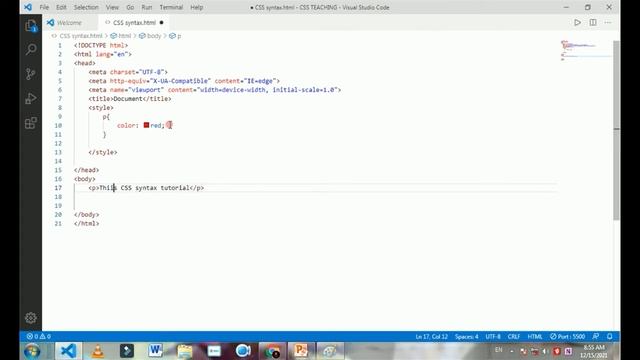Open the Manage gear menu
The width and height of the screenshot is (640, 360).
click(31, 318)
